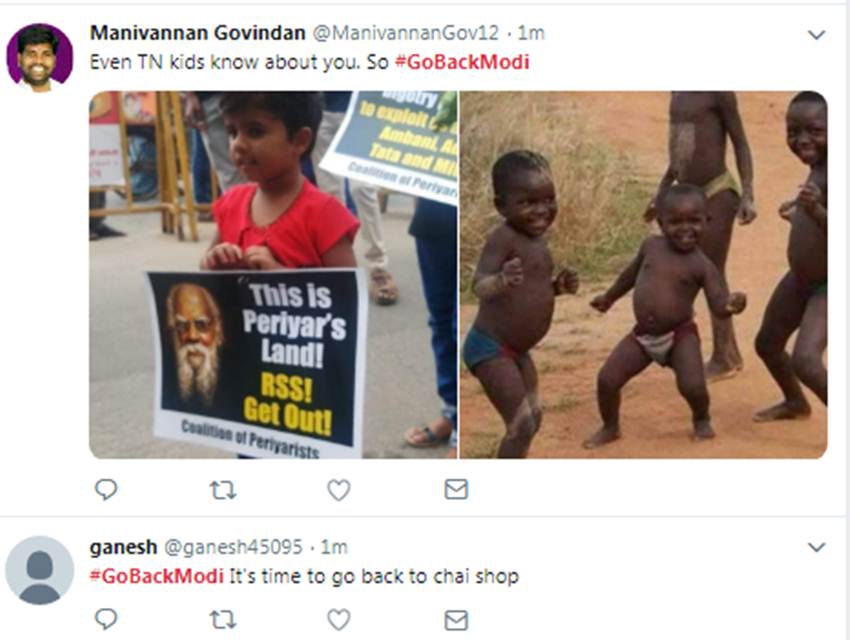Reply to ganesh's tweet

tap(106, 620)
